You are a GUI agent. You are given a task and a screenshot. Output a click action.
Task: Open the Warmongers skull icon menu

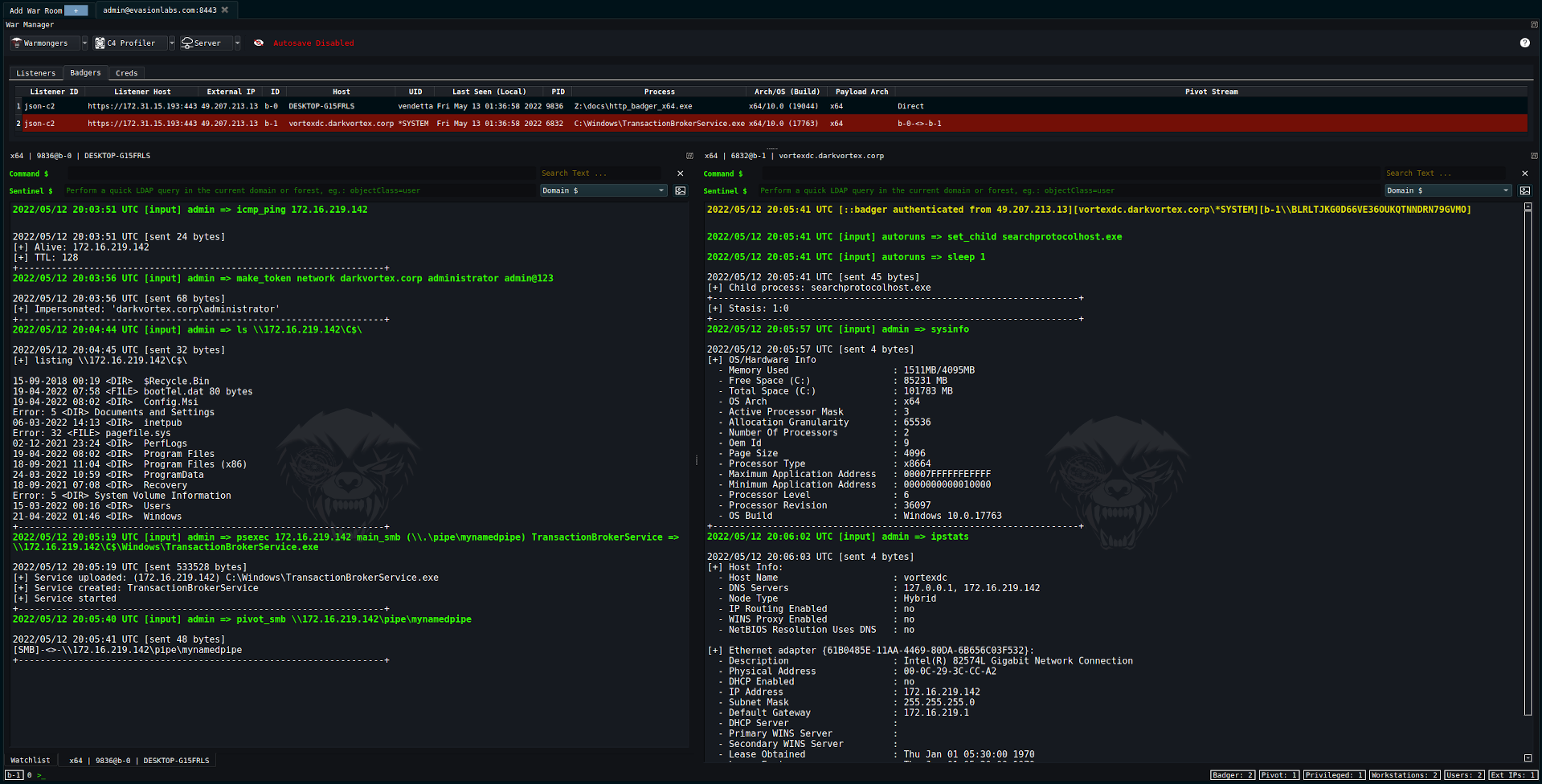point(17,43)
